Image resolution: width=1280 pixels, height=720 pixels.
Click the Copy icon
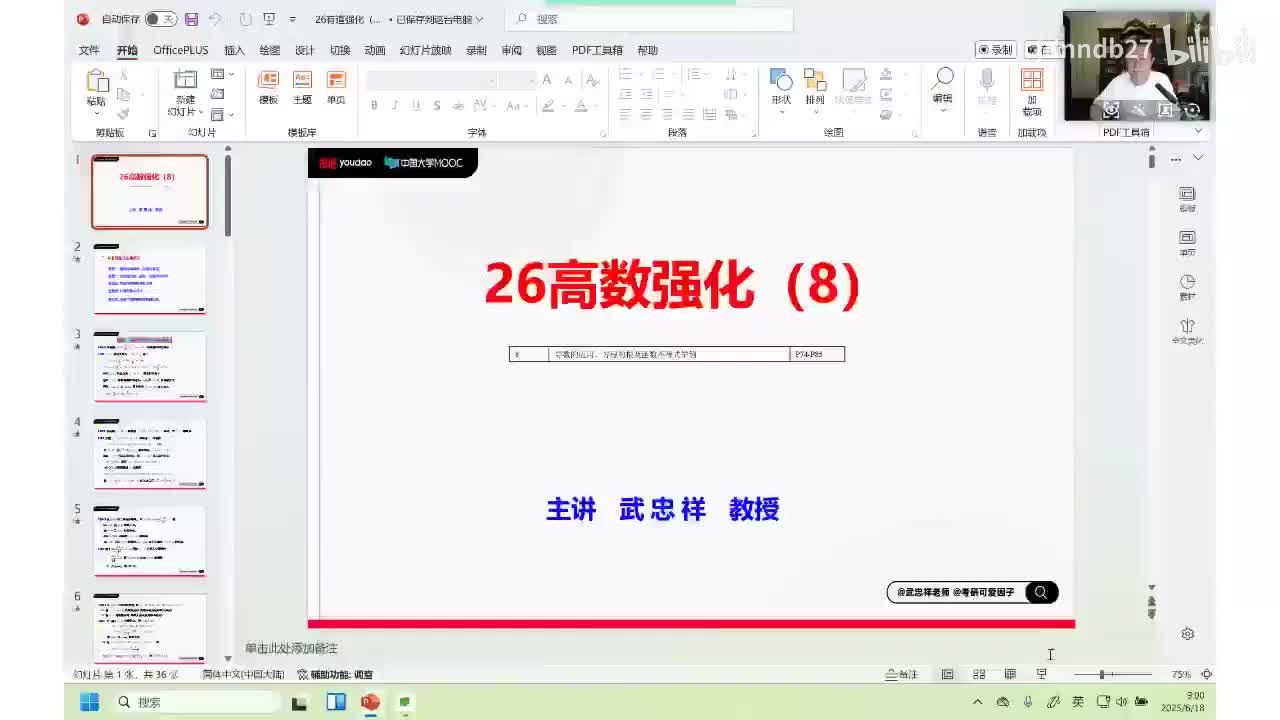pos(123,94)
